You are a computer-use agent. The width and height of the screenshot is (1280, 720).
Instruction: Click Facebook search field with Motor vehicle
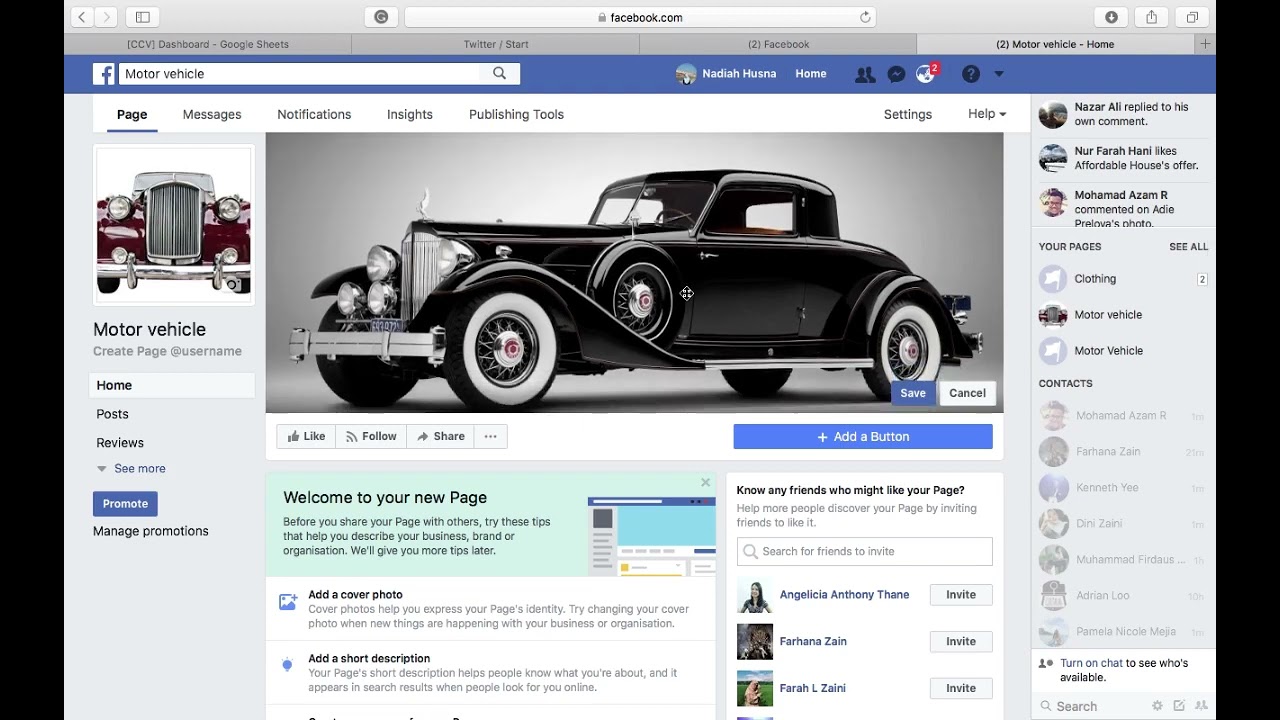[299, 74]
